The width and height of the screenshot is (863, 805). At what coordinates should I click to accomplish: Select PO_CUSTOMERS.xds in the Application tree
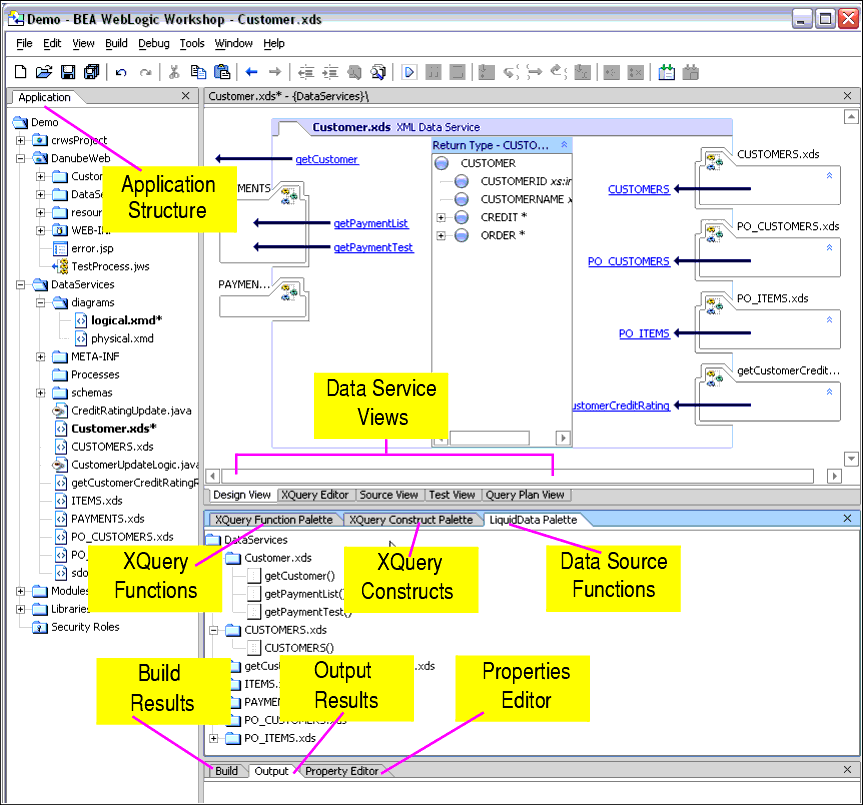pyautogui.click(x=122, y=536)
